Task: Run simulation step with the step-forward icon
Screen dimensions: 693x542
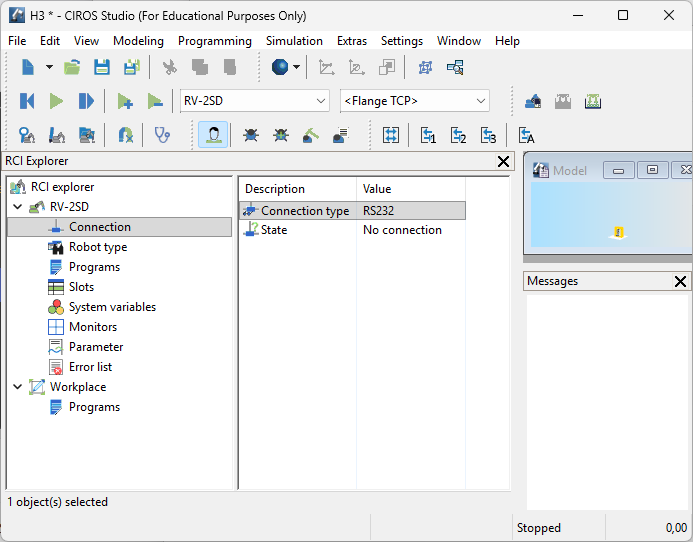Action: [x=86, y=101]
